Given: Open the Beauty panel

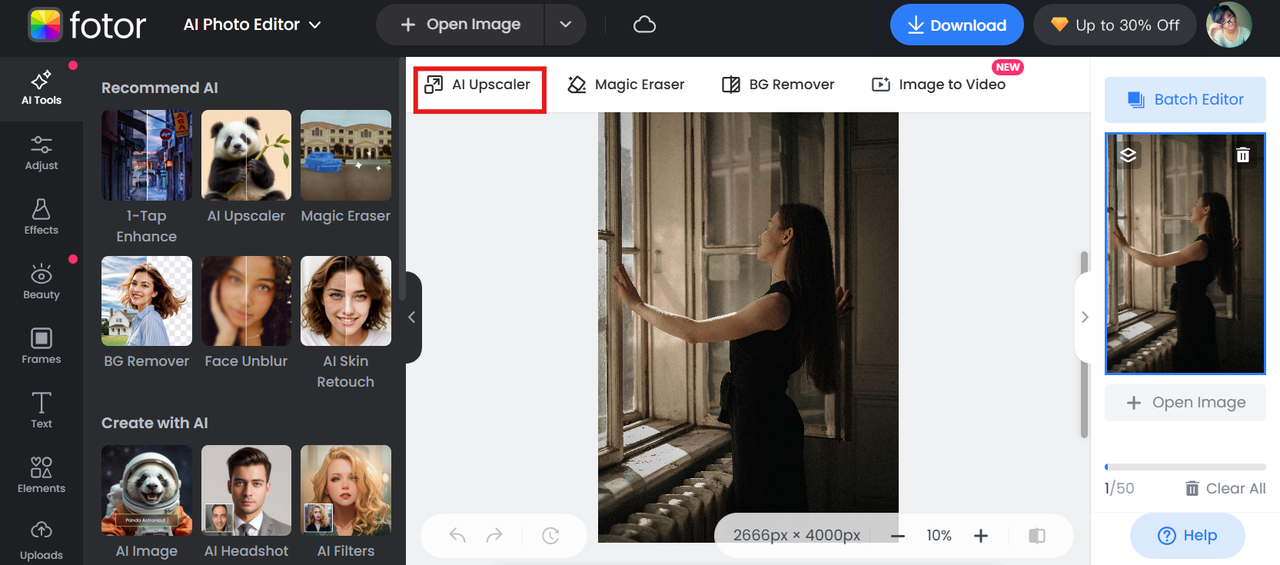Looking at the screenshot, I should click(41, 282).
